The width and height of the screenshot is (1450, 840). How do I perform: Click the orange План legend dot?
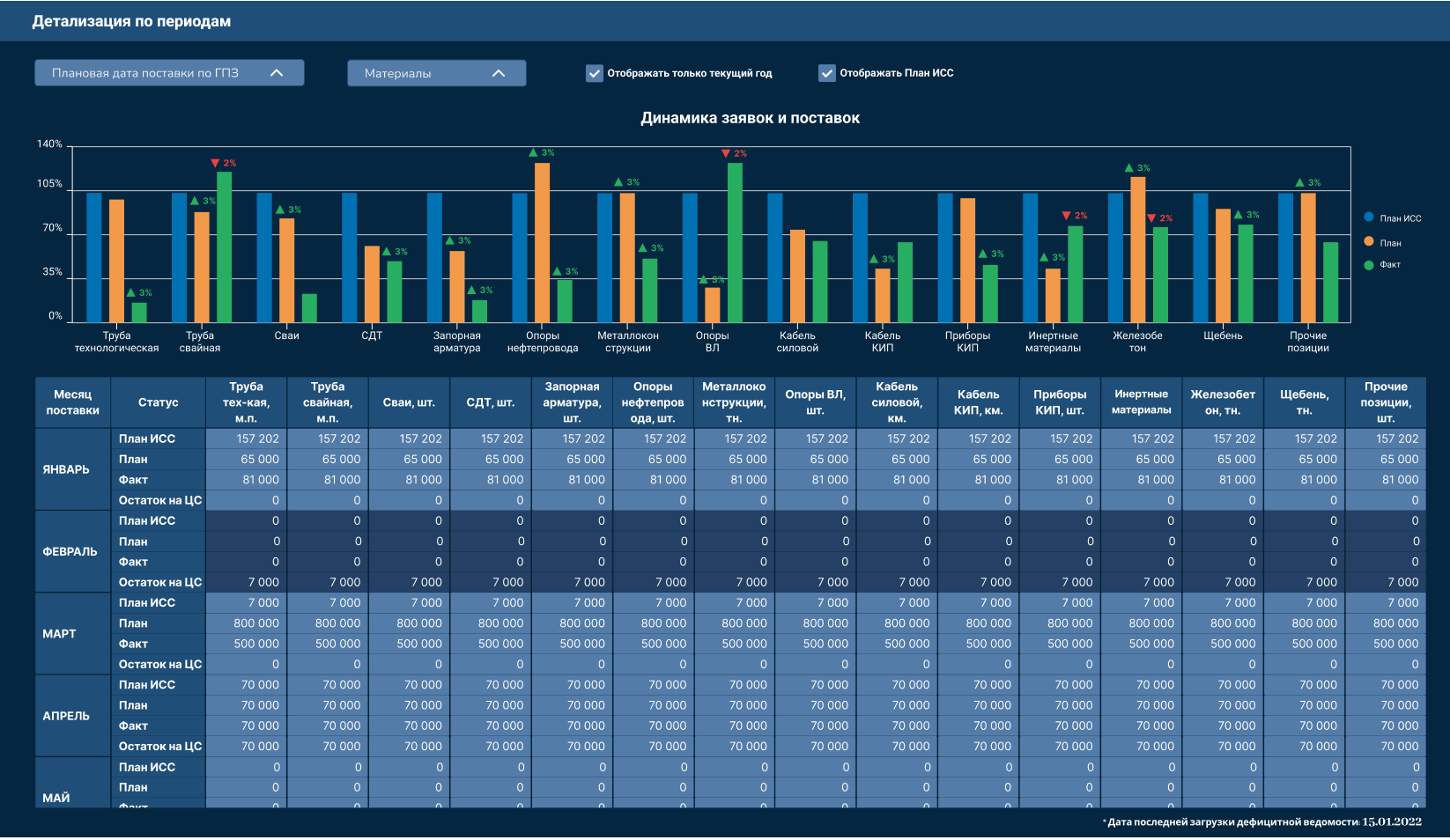[x=1368, y=241]
